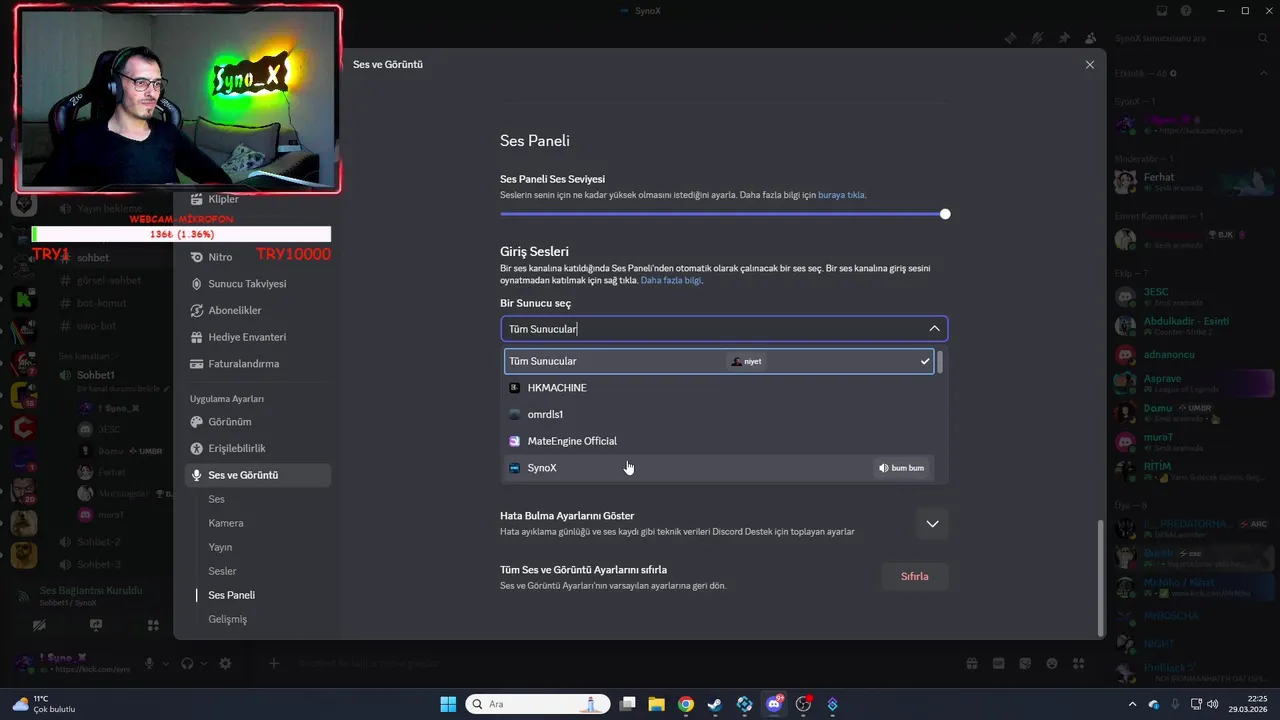Open Sunucu Takviyesi settings
Screen dimensions: 1280x720
pos(258,284)
